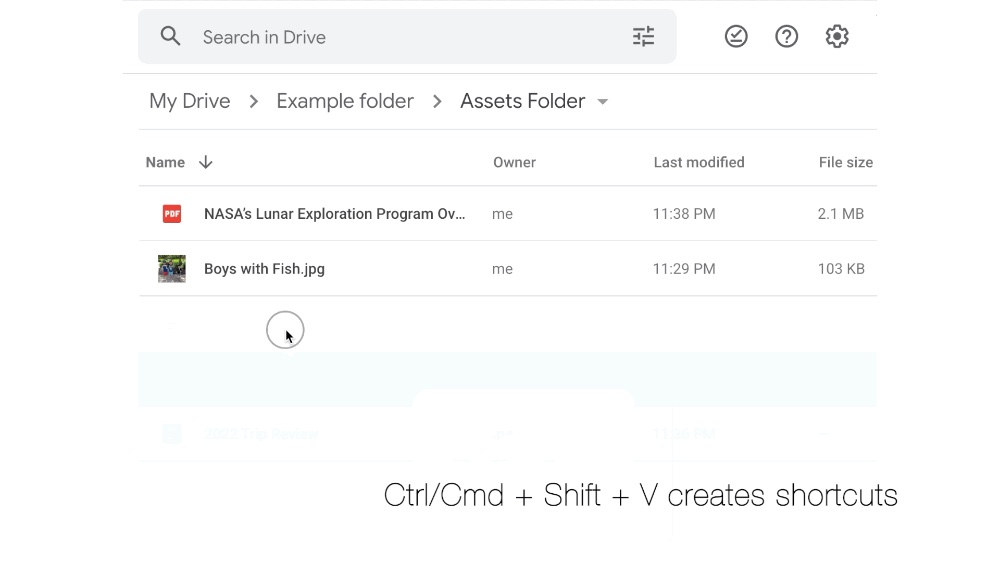
Task: Click the offline ready checkmark icon
Action: point(736,37)
